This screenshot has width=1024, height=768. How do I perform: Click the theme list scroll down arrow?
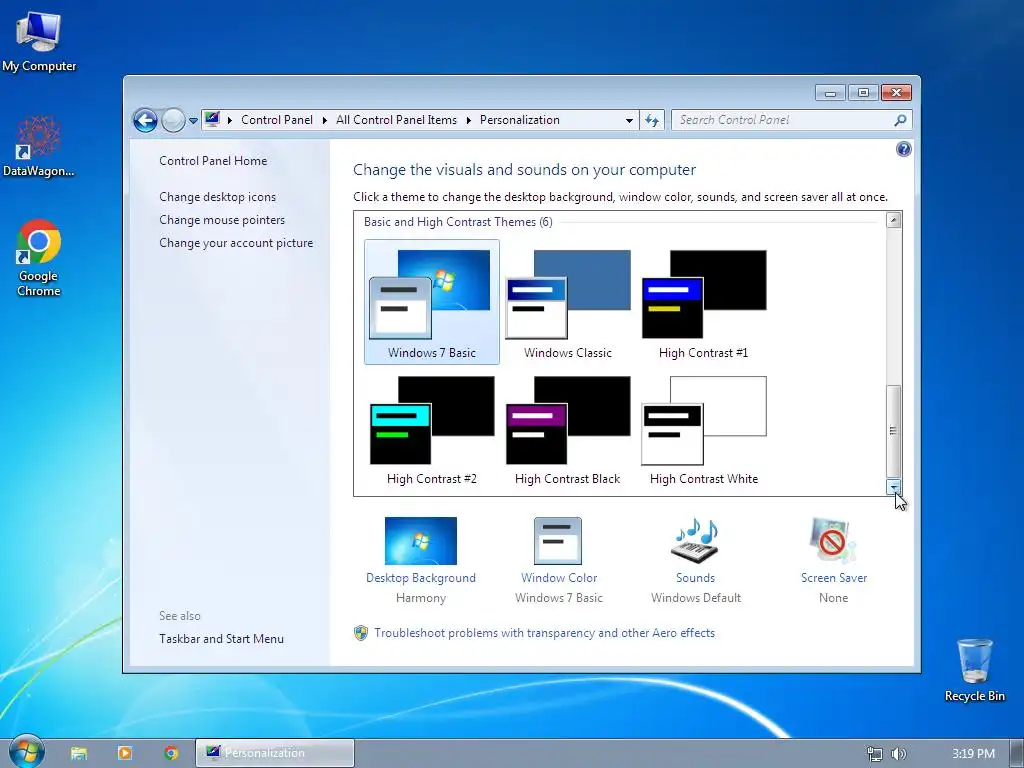[x=894, y=487]
